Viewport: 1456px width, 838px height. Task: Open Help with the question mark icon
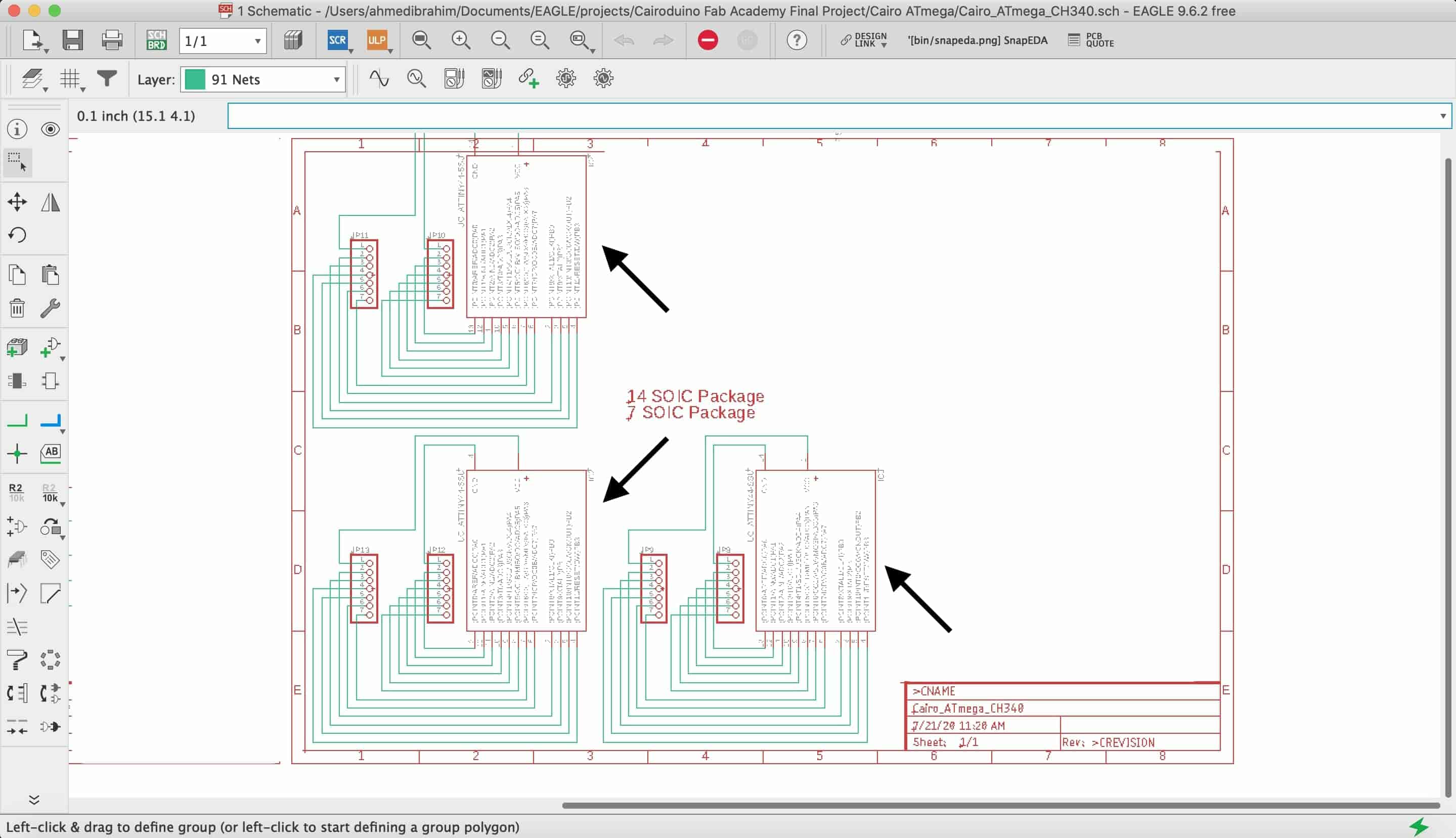click(797, 40)
